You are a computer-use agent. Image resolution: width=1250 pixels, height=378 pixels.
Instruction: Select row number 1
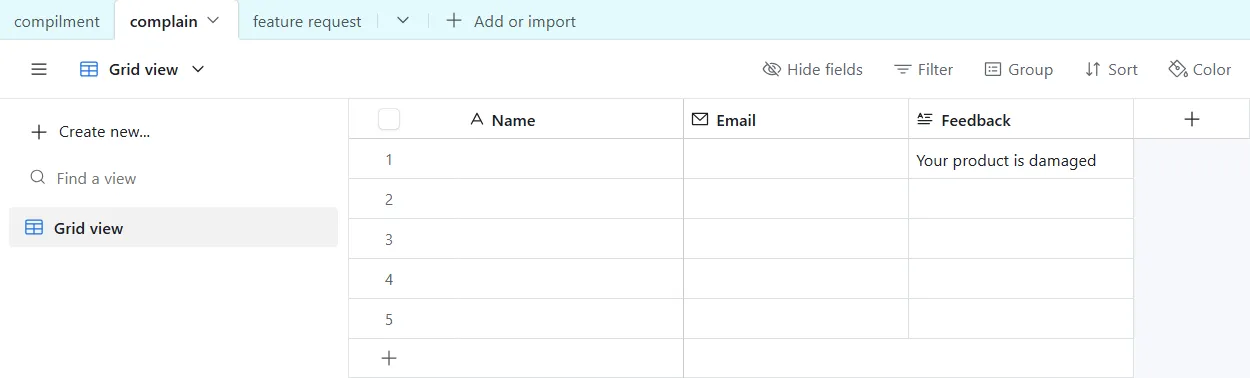pos(389,160)
